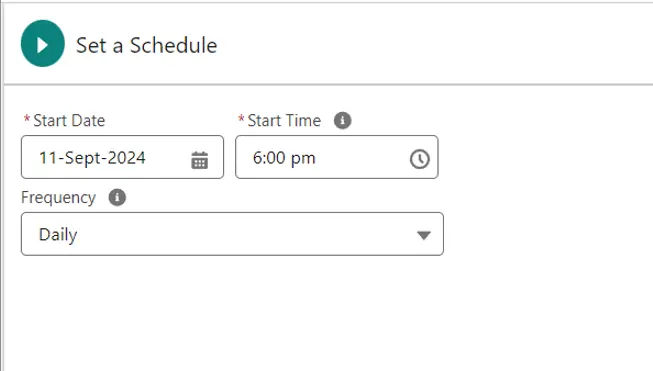This screenshot has width=653, height=371.
Task: Click the Frequency label text
Action: click(x=58, y=198)
